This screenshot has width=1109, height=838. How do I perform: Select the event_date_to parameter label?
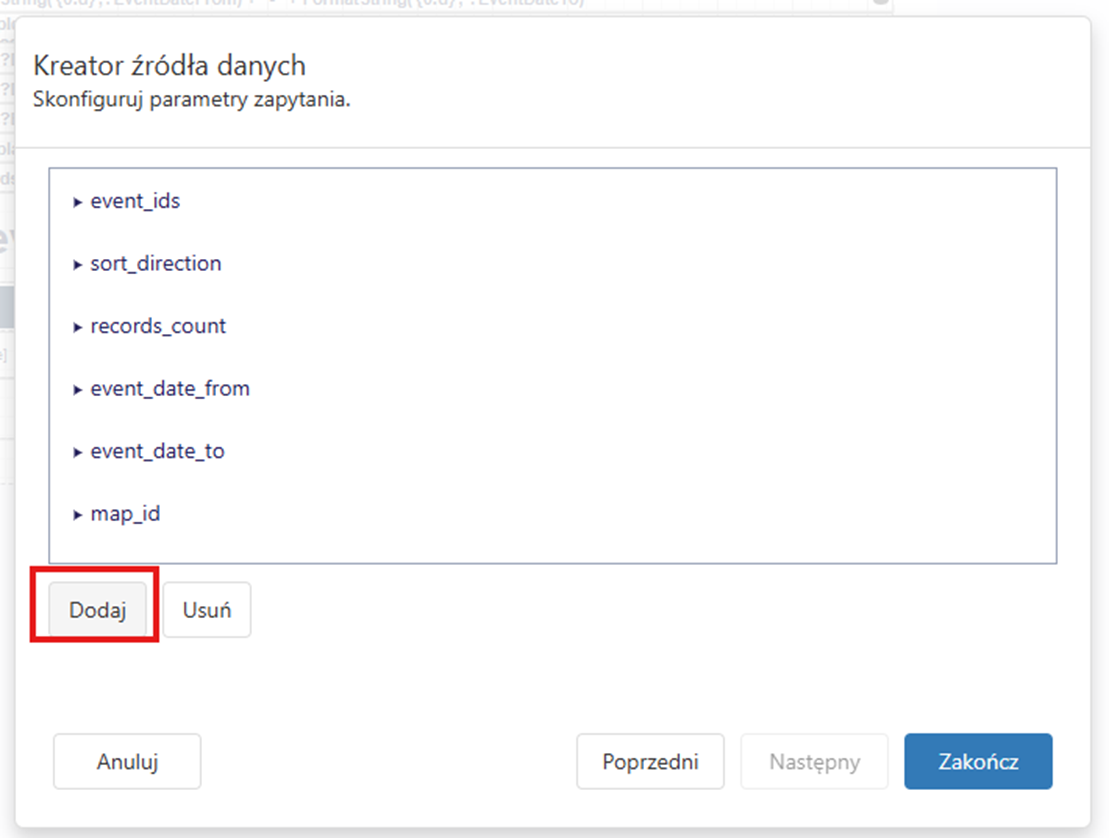click(x=157, y=452)
